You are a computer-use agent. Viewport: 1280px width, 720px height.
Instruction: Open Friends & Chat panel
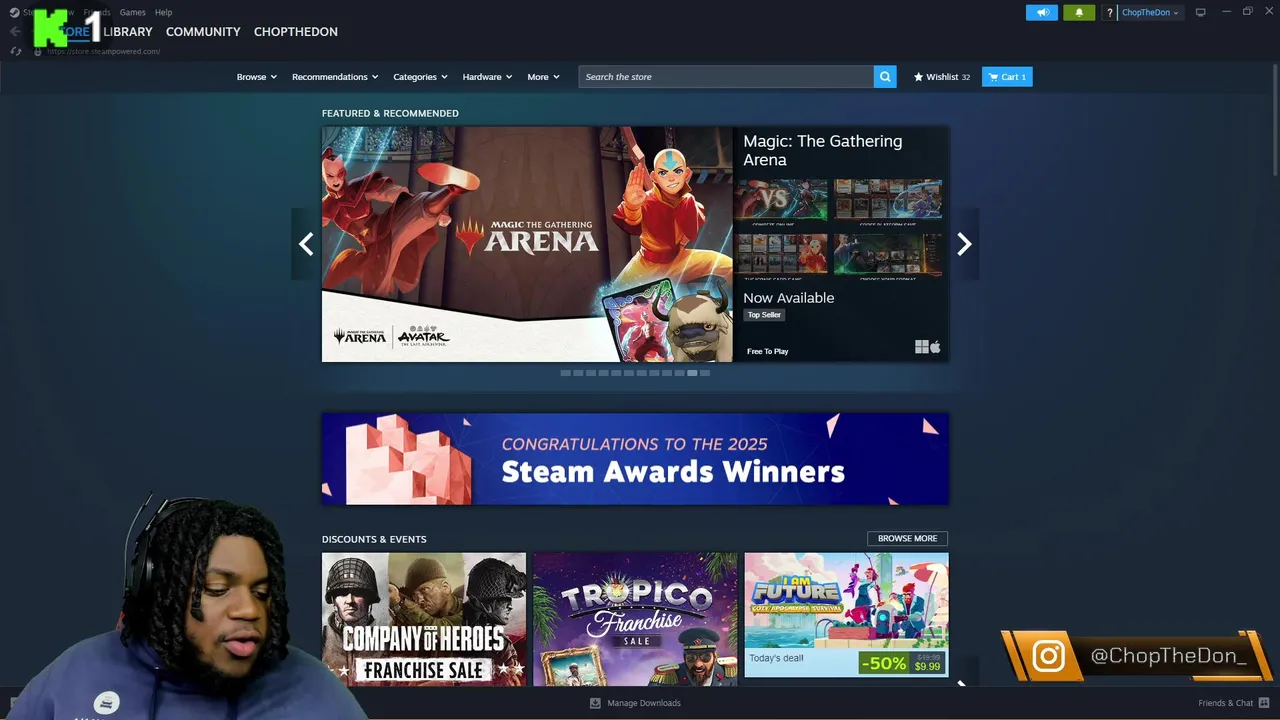tap(1234, 703)
